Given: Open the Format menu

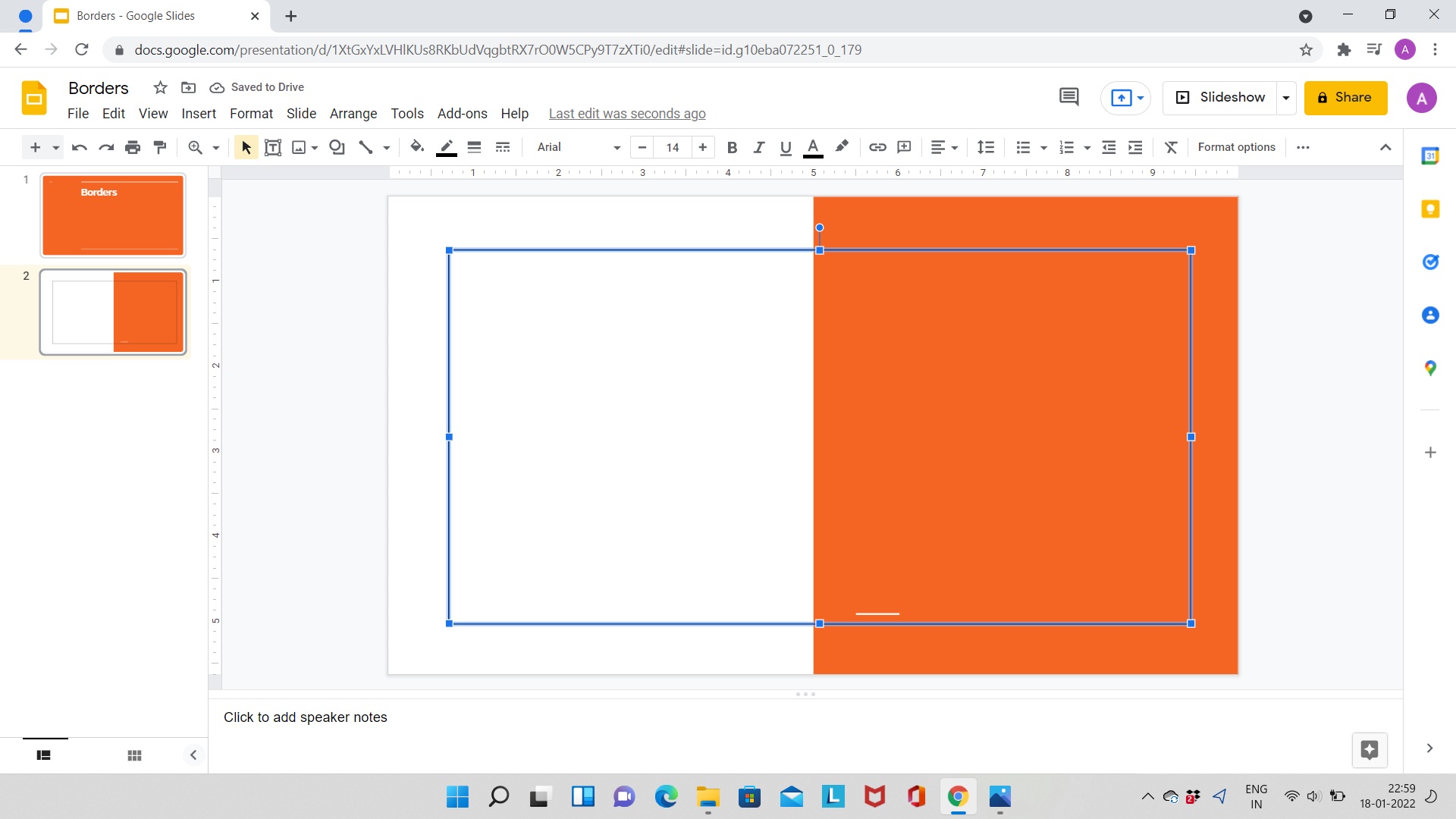Looking at the screenshot, I should click(251, 113).
